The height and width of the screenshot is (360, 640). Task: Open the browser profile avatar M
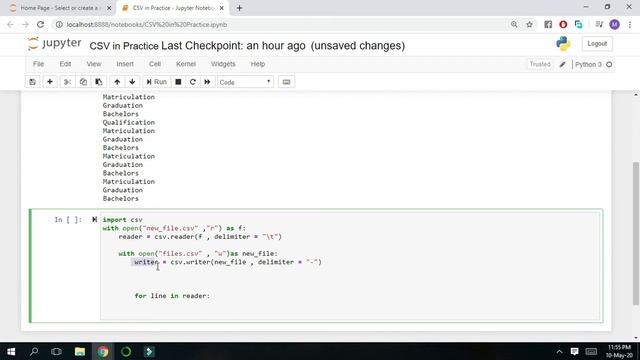pos(614,24)
